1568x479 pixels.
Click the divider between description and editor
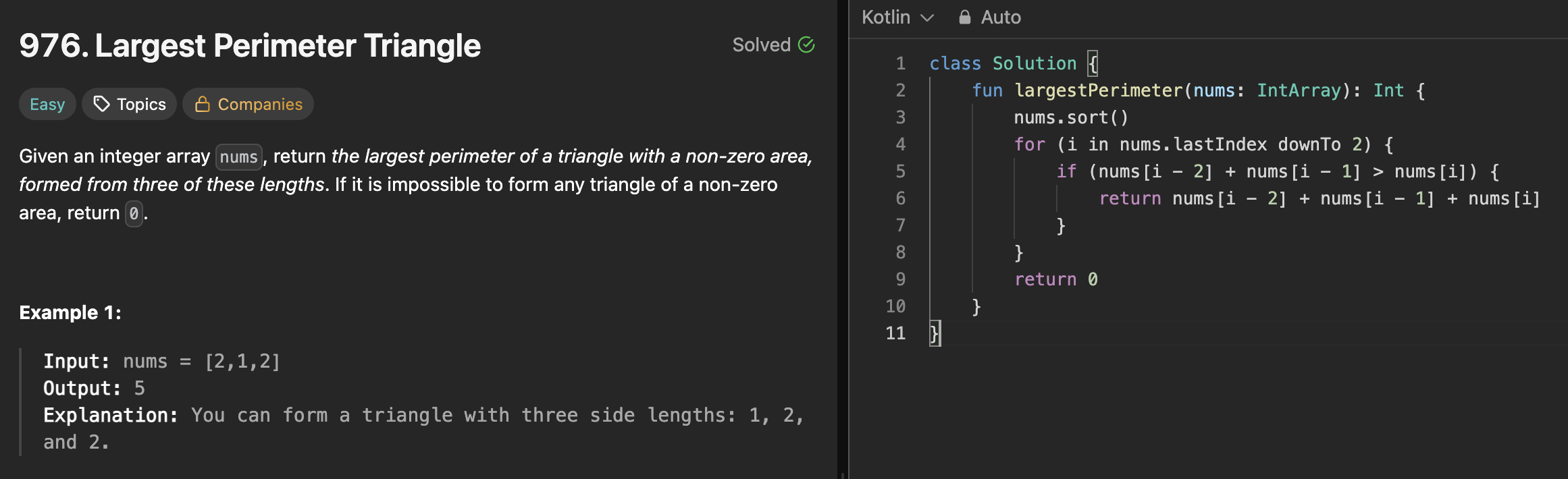(x=843, y=239)
